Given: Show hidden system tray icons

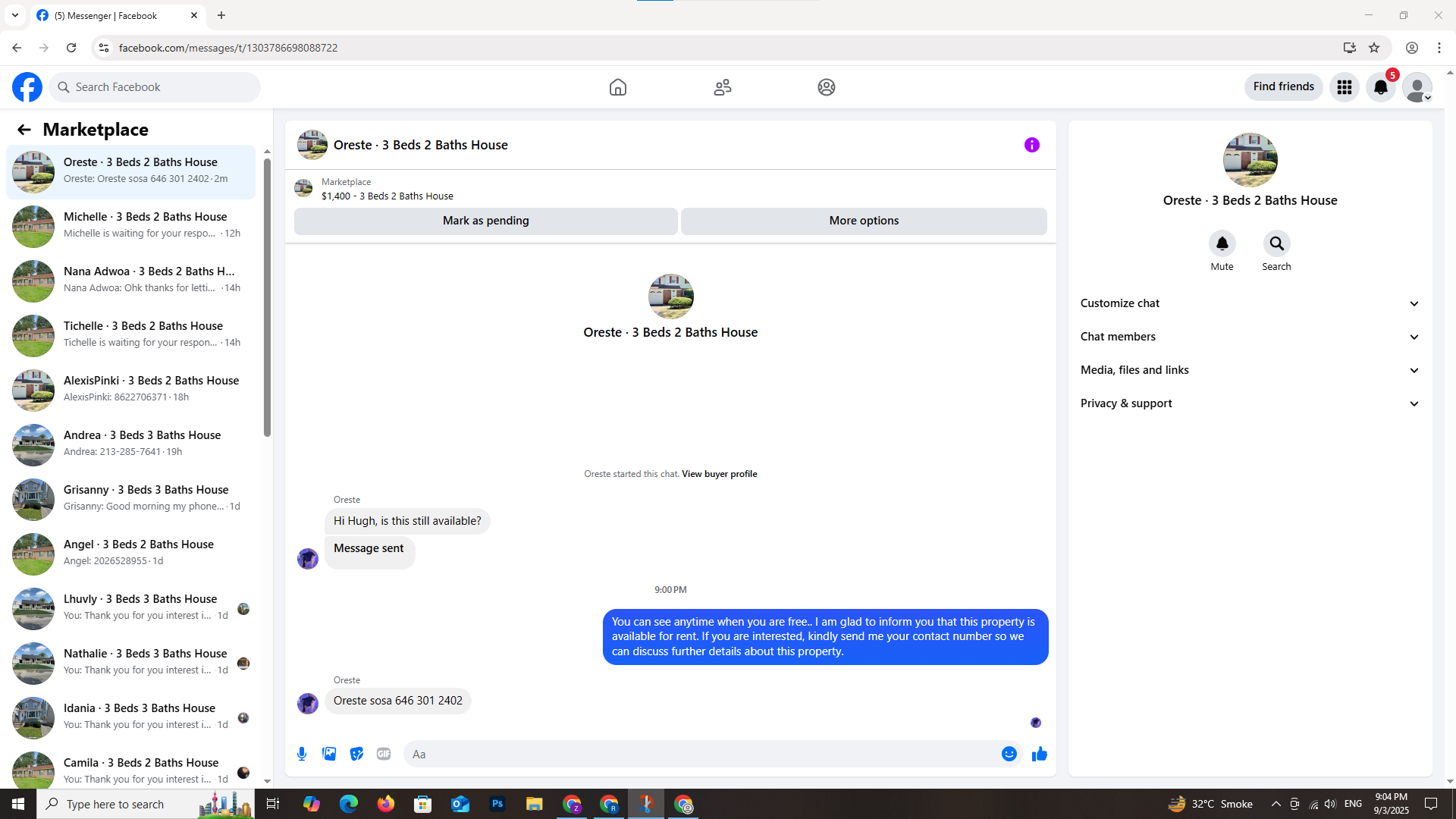Looking at the screenshot, I should 1276,804.
